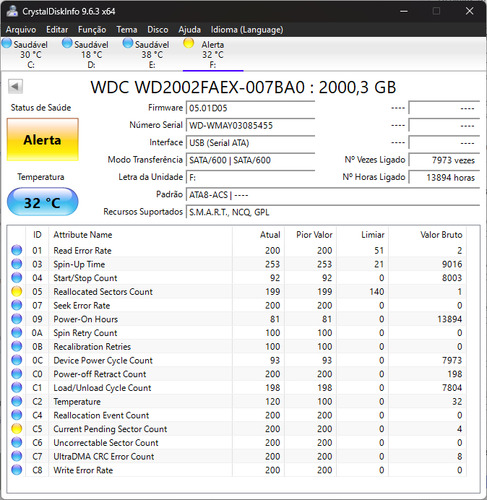Click the Firmware field 05.01D05
487x500 pixels.
point(250,108)
